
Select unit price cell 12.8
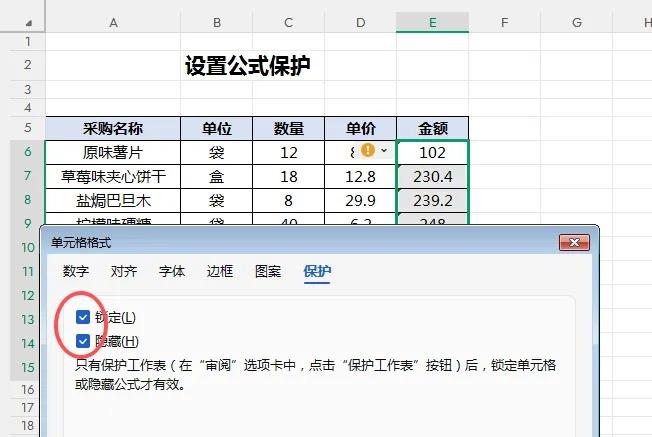click(x=361, y=177)
